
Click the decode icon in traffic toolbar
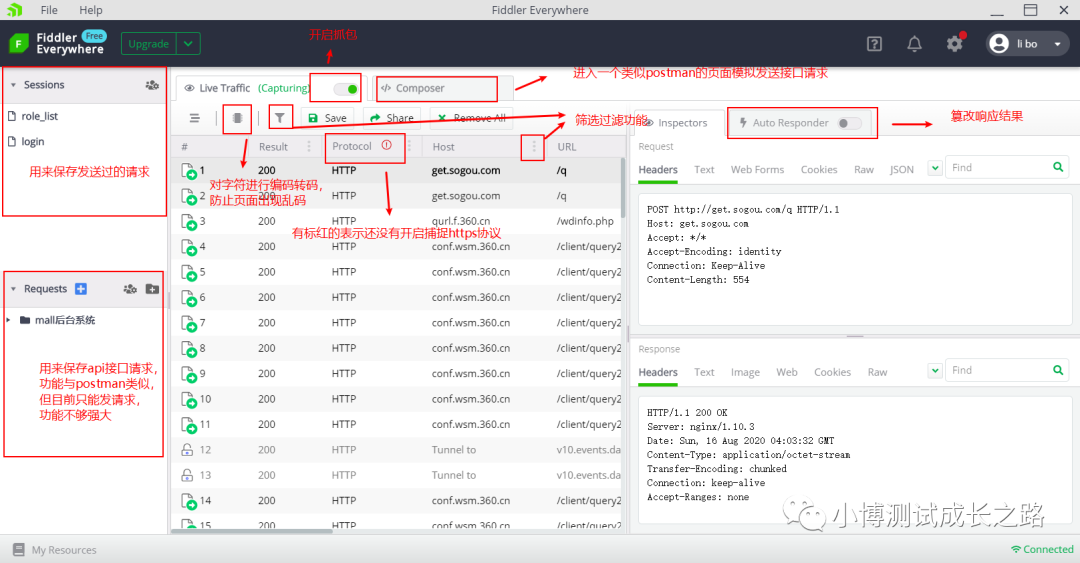pos(237,118)
